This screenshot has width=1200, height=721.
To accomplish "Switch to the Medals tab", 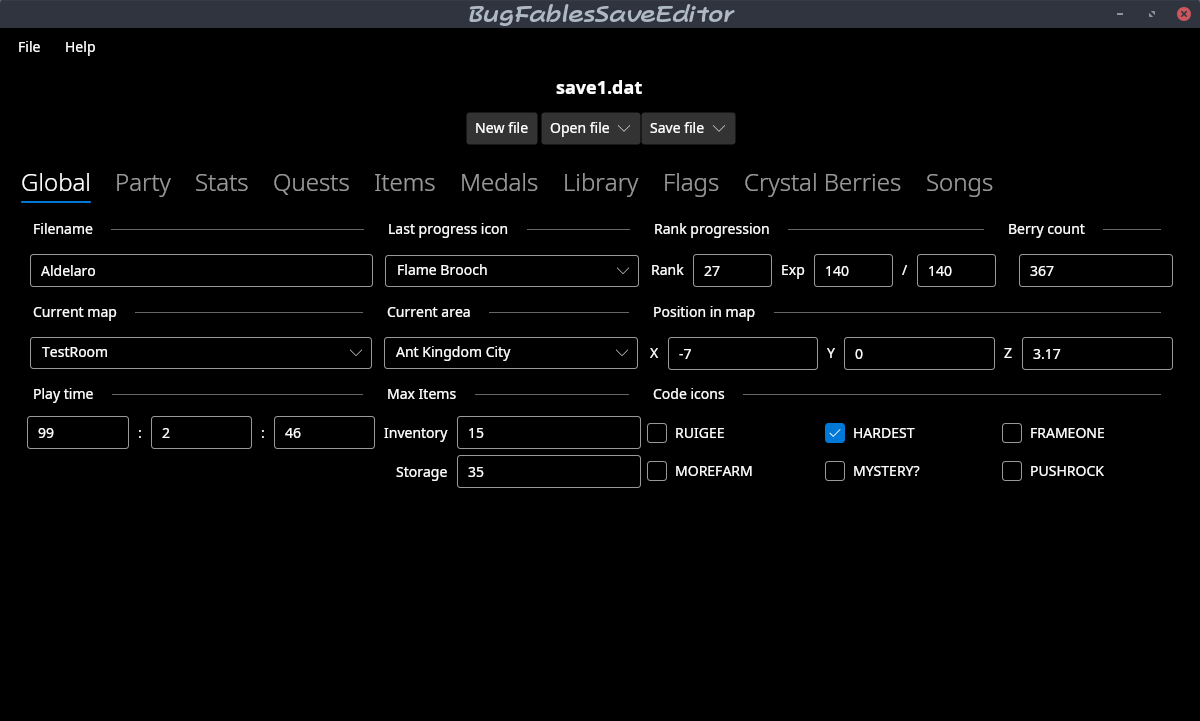I will [x=499, y=183].
